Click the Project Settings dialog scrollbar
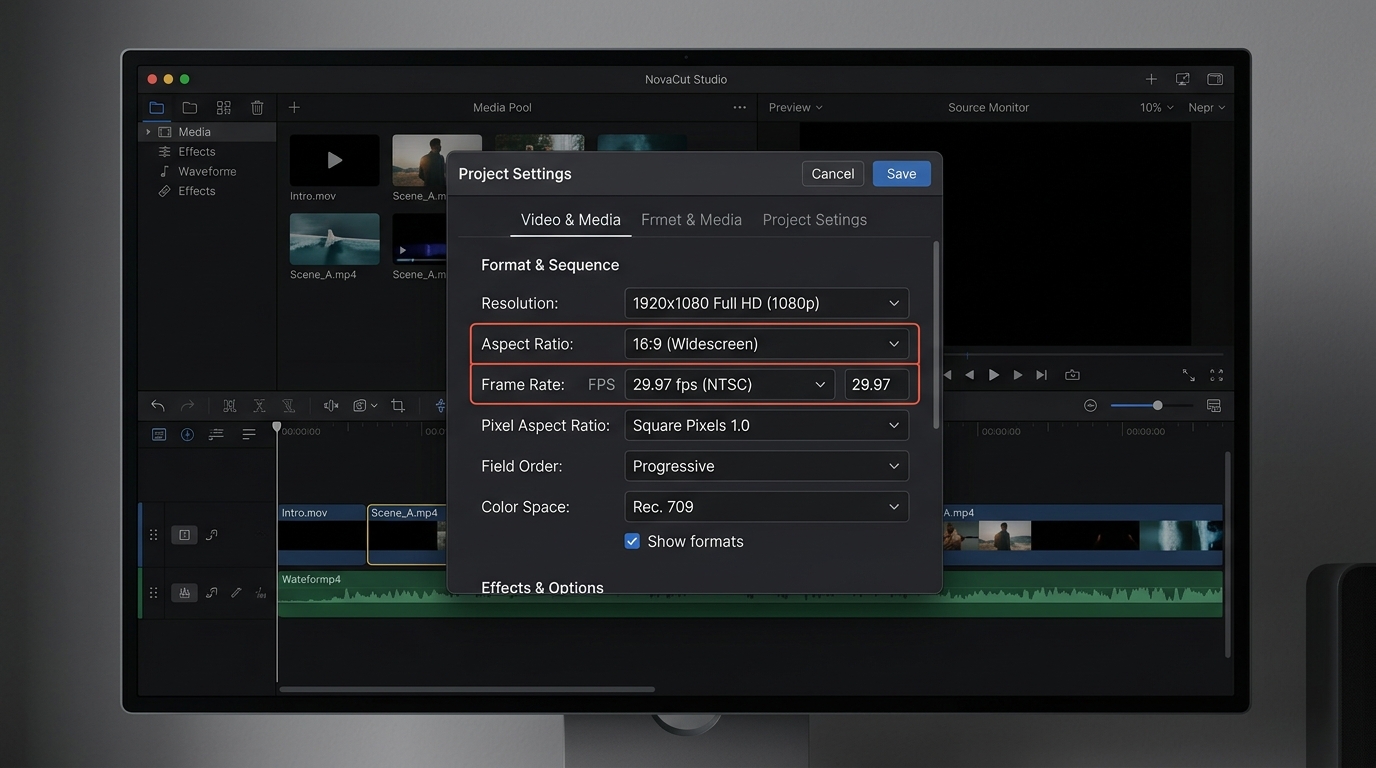 [936, 335]
